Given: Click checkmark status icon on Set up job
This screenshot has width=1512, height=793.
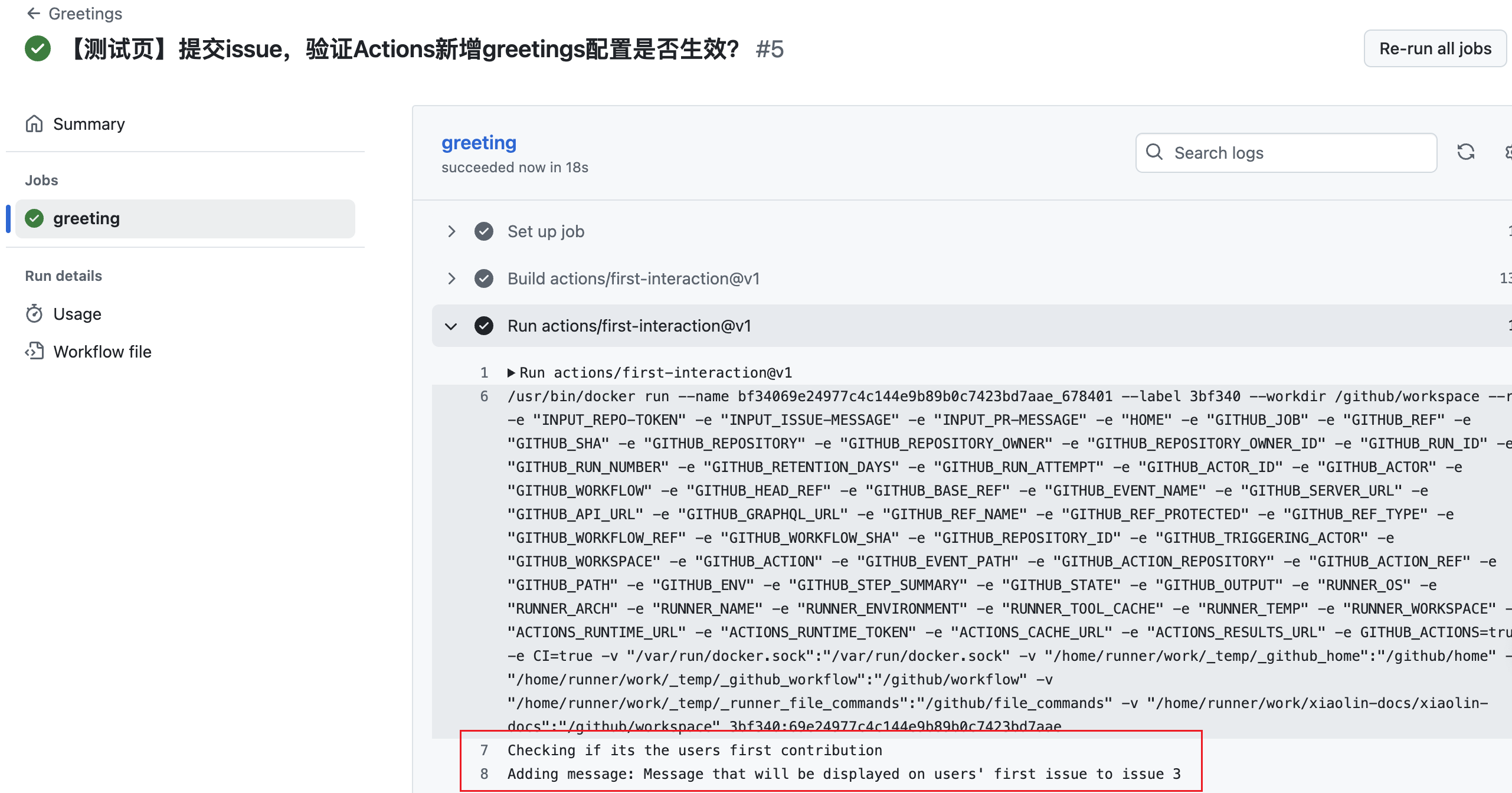Looking at the screenshot, I should click(484, 231).
